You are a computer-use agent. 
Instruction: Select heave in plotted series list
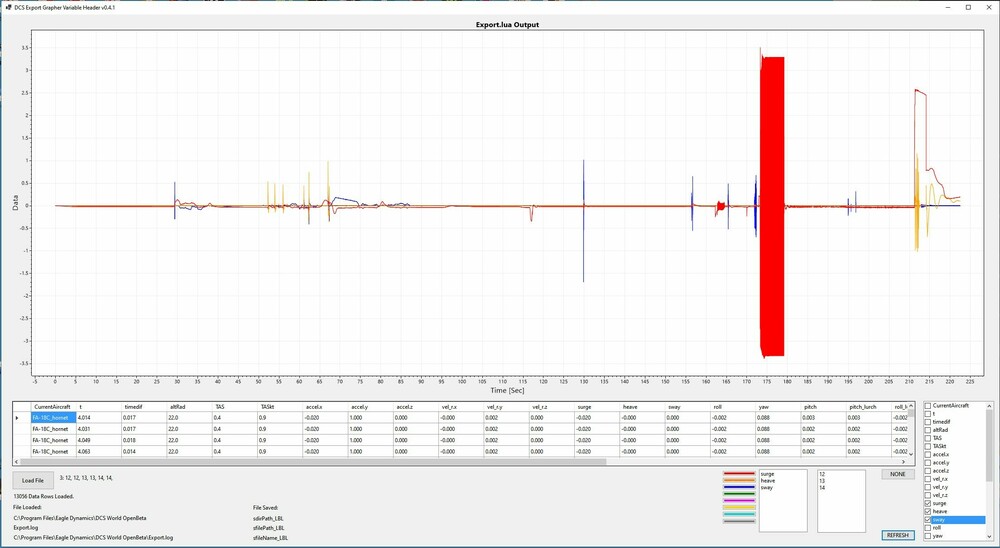click(768, 481)
